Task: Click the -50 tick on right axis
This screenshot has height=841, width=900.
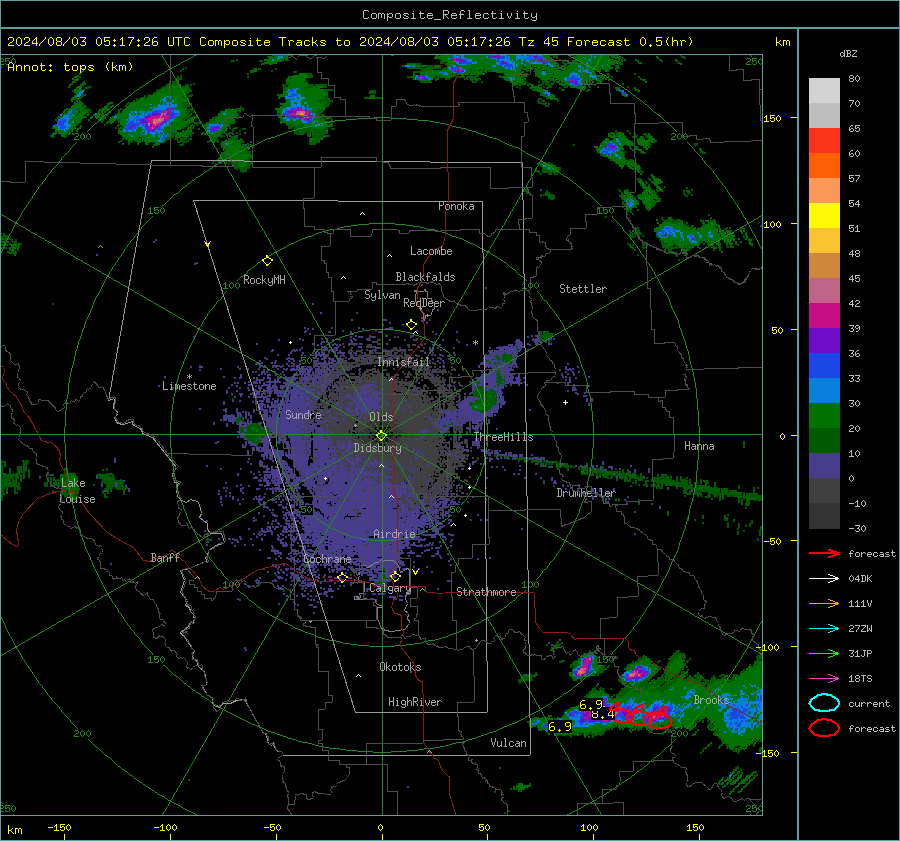Action: (775, 541)
